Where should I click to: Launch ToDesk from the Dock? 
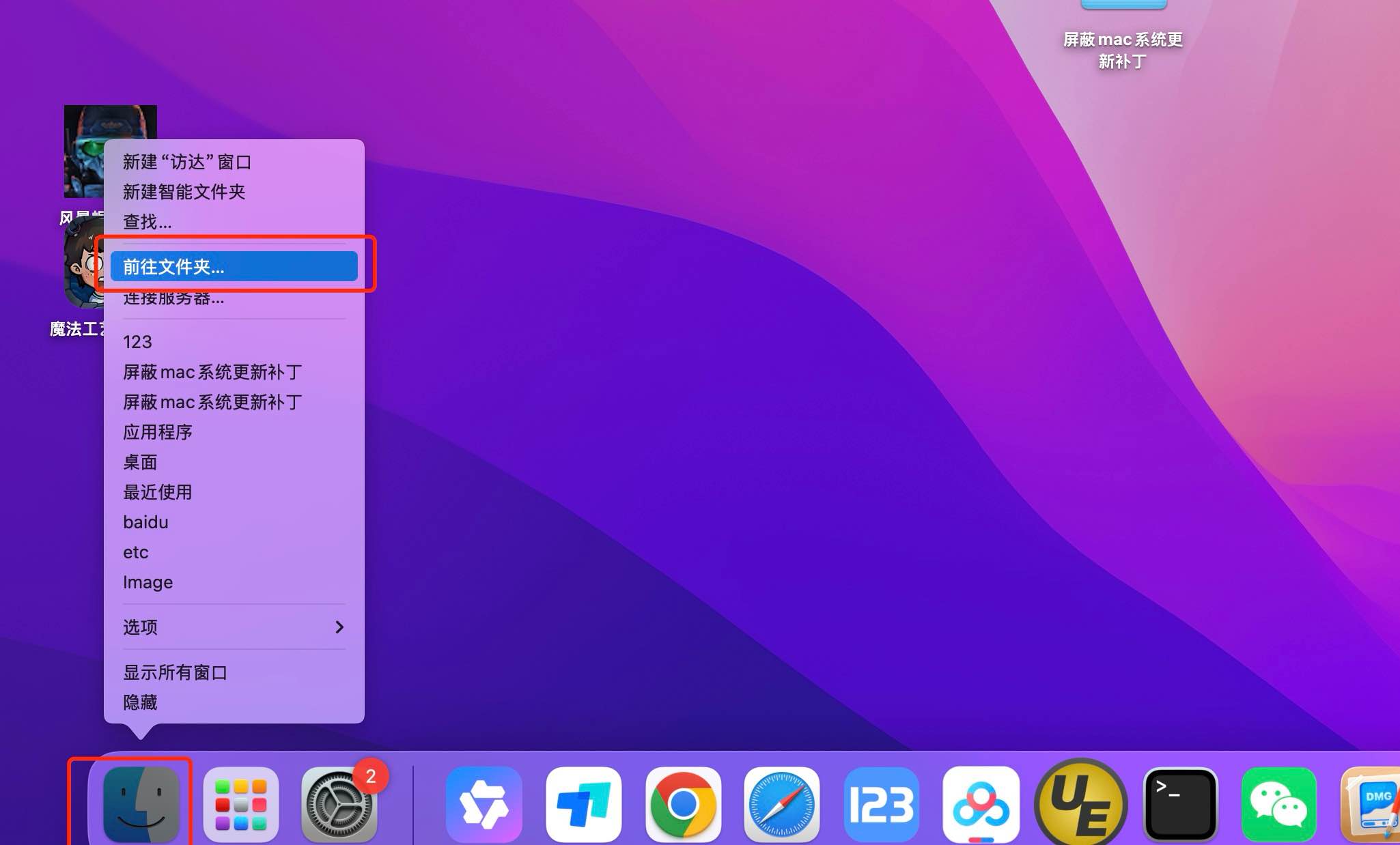[584, 804]
